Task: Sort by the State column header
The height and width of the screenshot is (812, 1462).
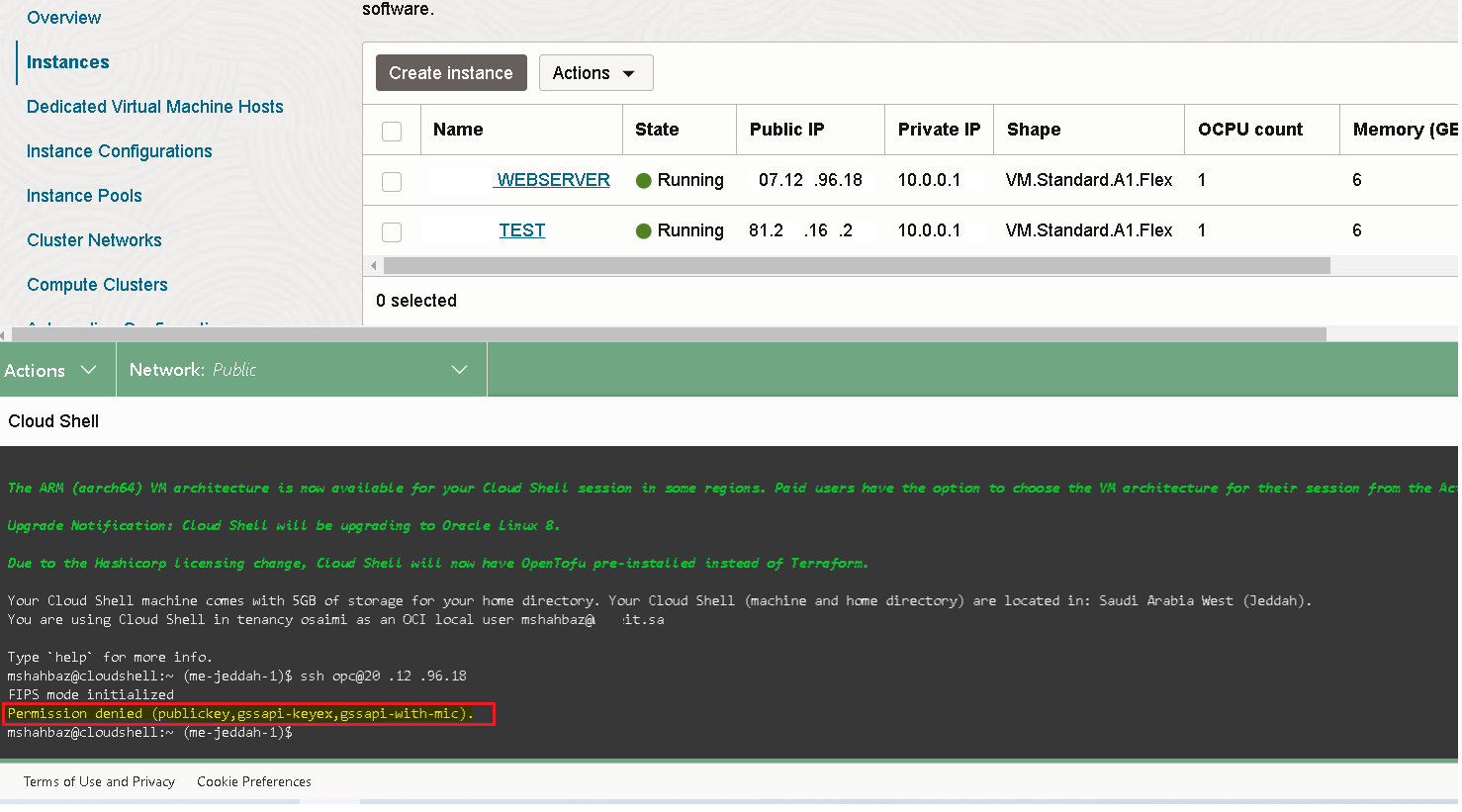Action: pos(657,130)
